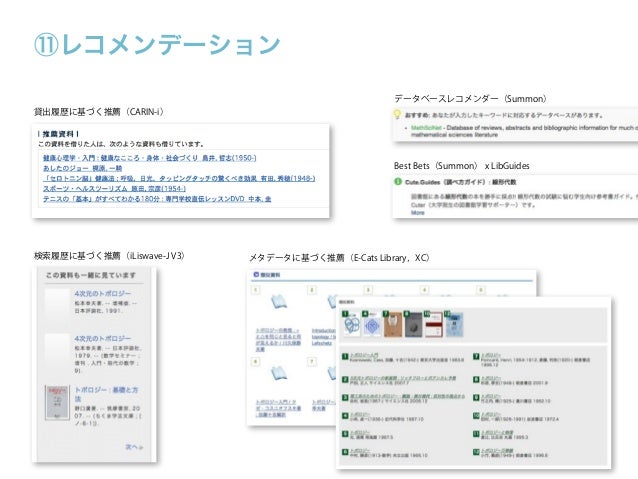
Task: Click the blank cover of the 1991 4次元のトポロジー
Action: (x=57, y=306)
